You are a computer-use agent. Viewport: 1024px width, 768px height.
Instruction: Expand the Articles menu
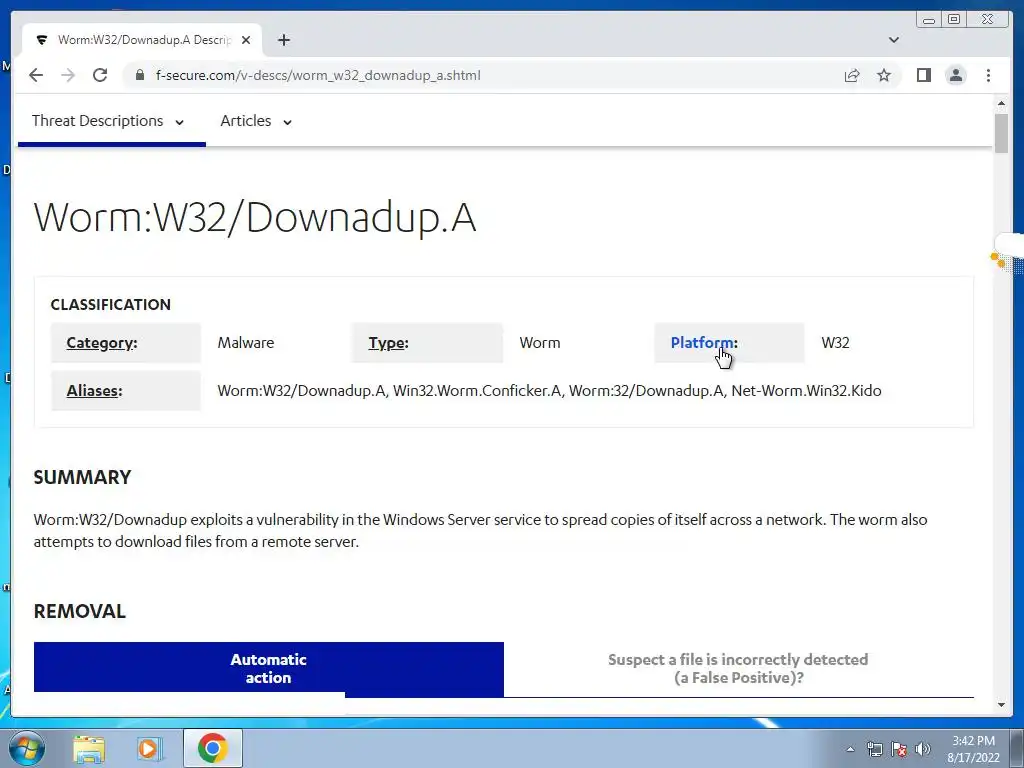click(256, 121)
